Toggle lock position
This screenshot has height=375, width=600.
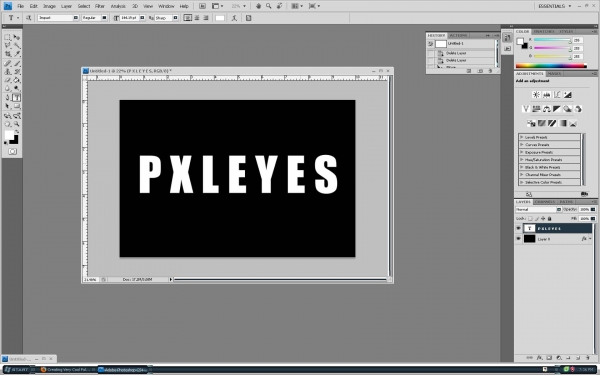tap(543, 218)
